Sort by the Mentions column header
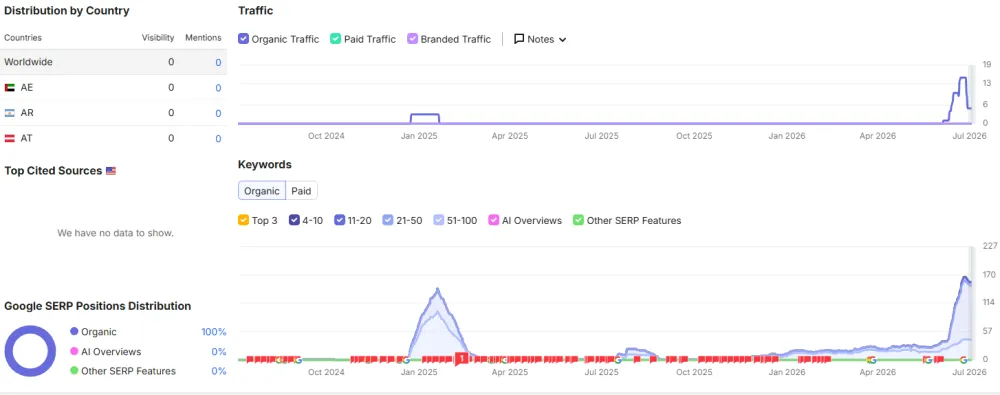The width and height of the screenshot is (1000, 395). pyautogui.click(x=203, y=38)
